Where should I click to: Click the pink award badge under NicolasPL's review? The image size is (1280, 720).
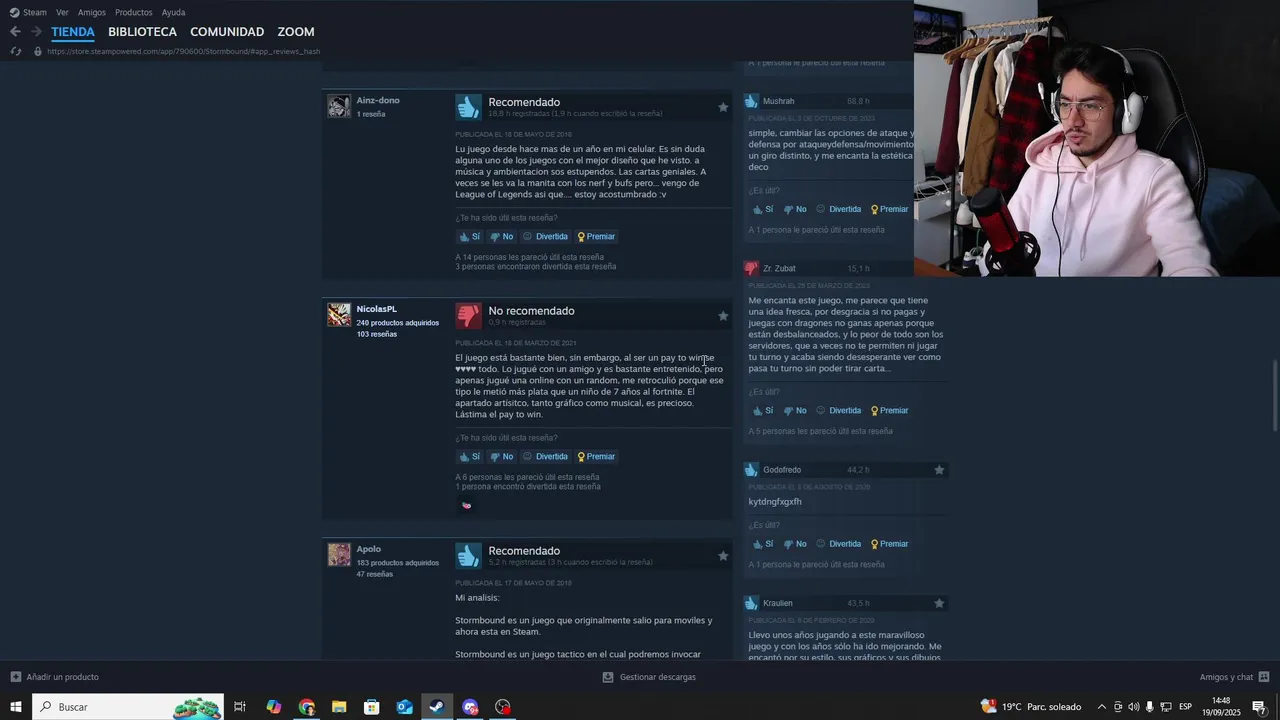pos(466,505)
